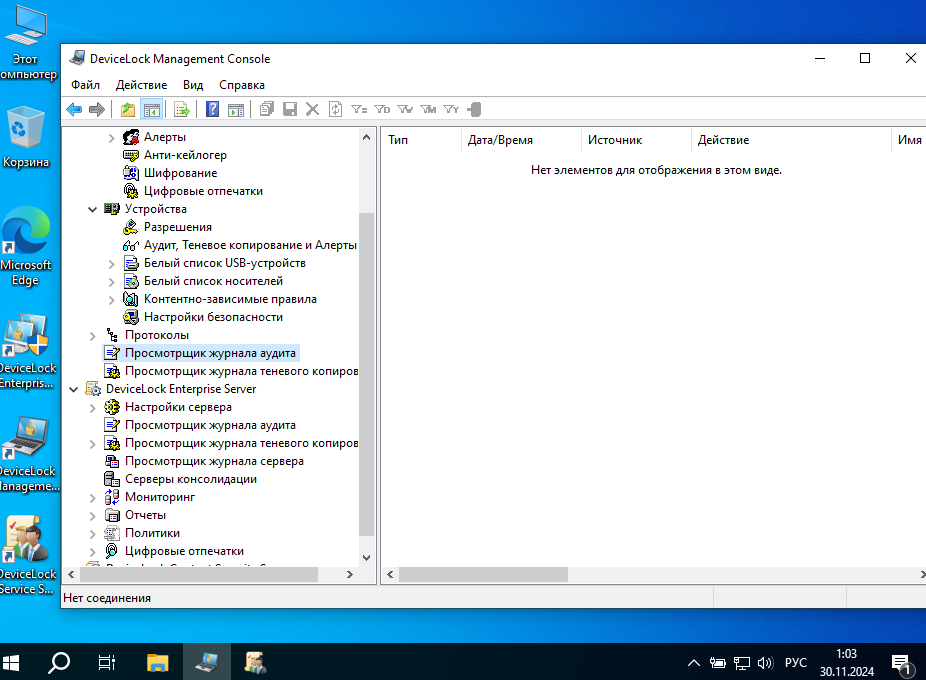926x680 pixels.
Task: Expand the Политики tree node
Action: [93, 533]
